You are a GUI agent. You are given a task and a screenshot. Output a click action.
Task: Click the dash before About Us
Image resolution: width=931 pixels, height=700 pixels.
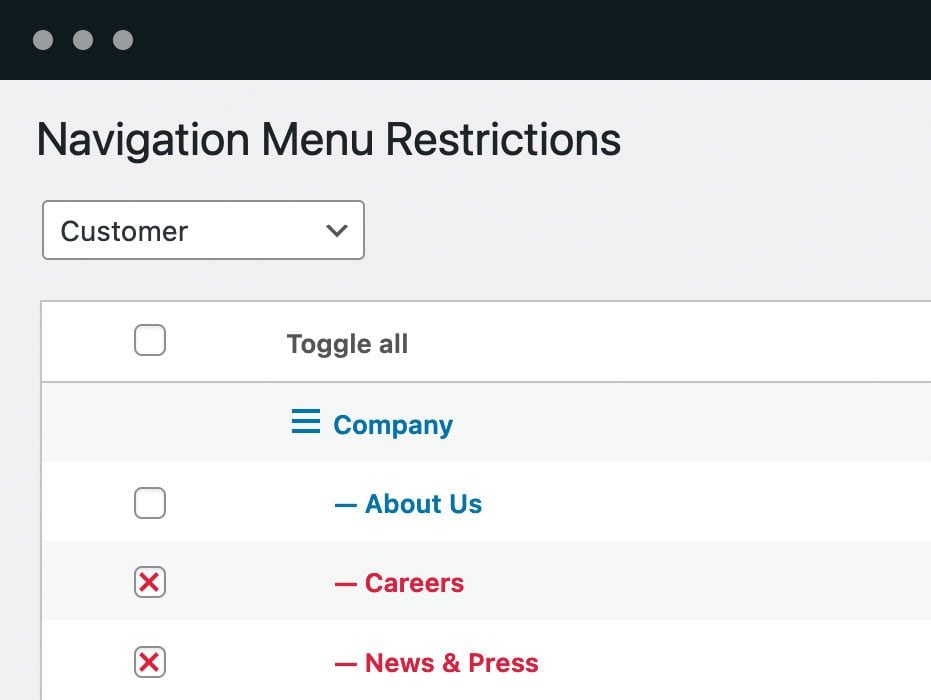click(x=345, y=505)
